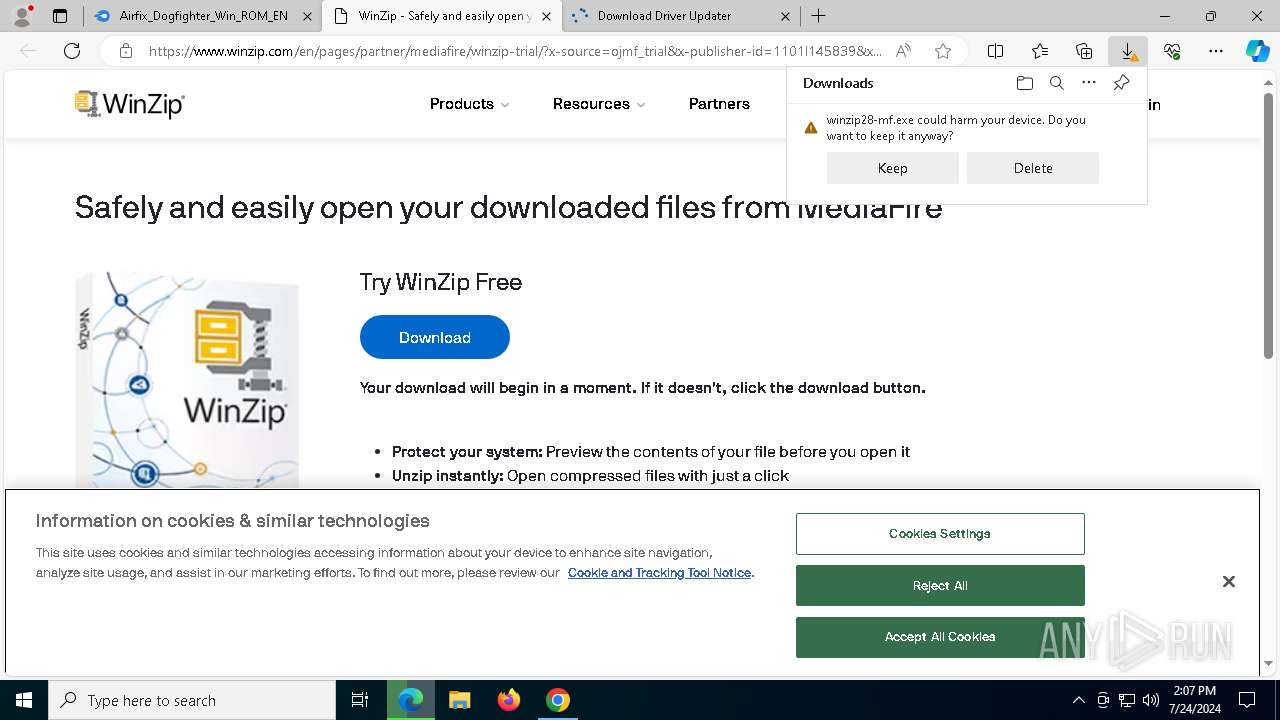Add page to favorites star icon
The image size is (1280, 720).
pyautogui.click(x=942, y=51)
